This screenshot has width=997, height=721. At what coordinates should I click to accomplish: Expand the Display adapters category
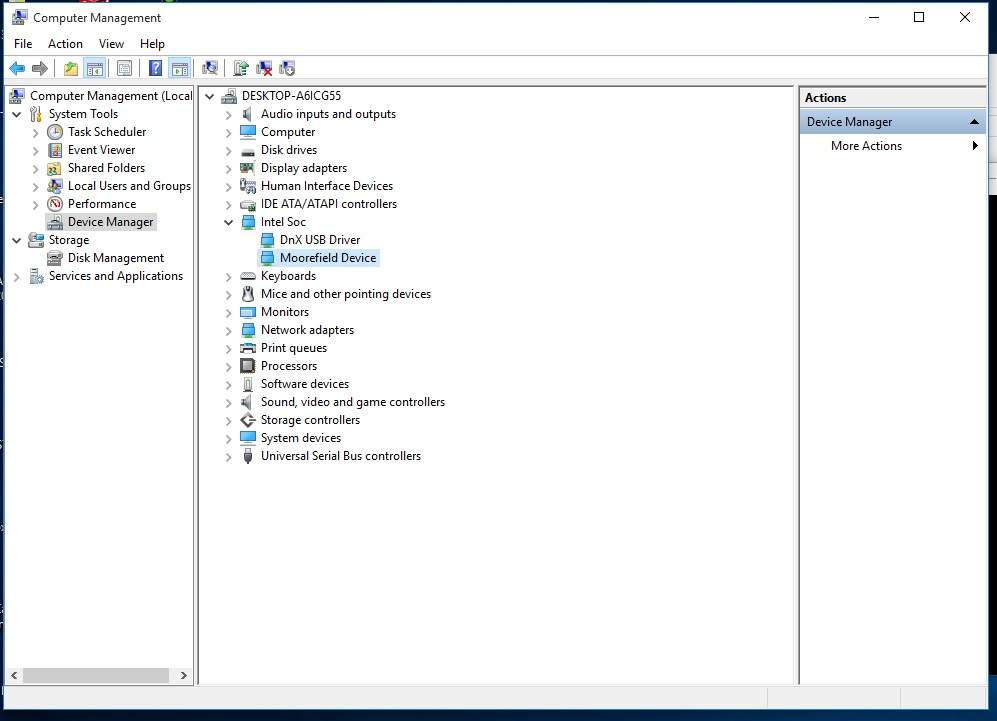pyautogui.click(x=228, y=168)
